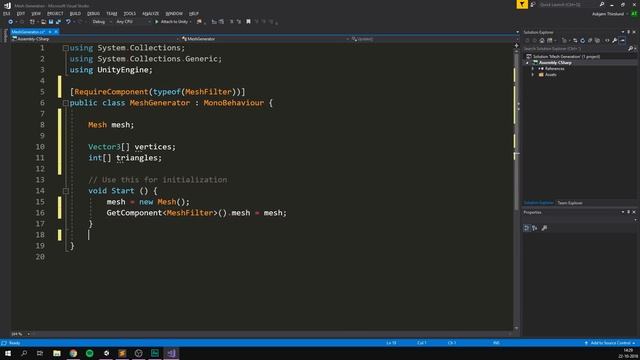Open the BUILD menu
Screen dimensions: 640x360
click(75, 13)
